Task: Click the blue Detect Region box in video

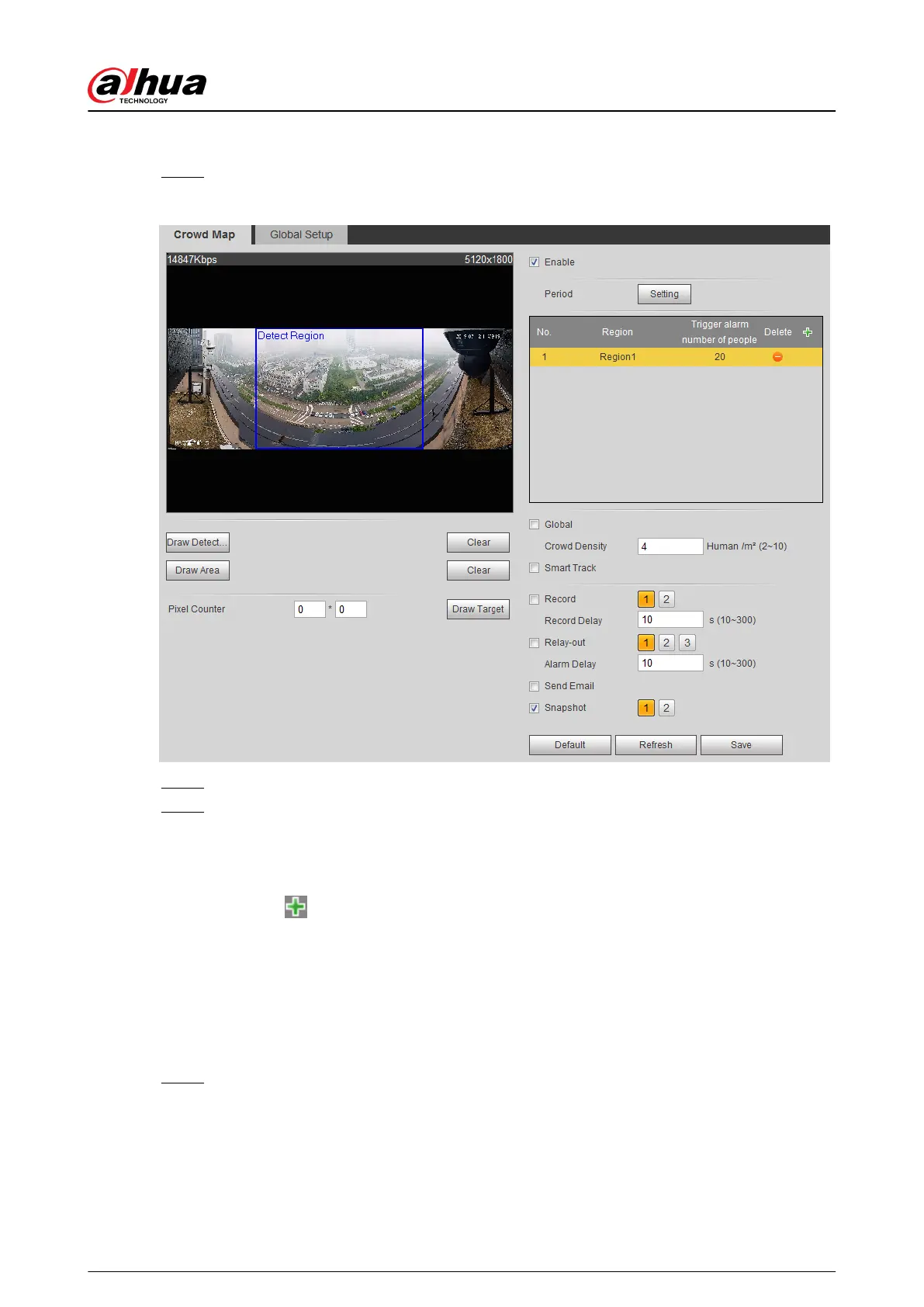Action: pyautogui.click(x=339, y=388)
